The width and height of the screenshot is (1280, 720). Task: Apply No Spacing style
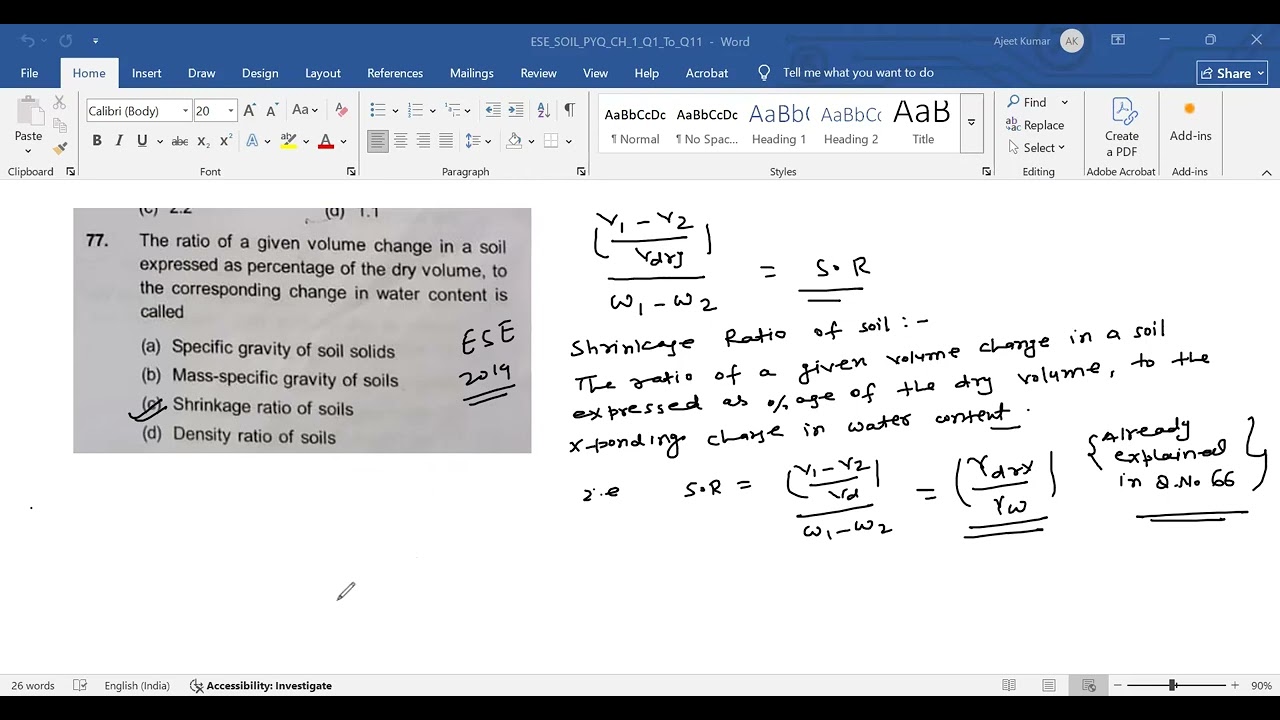point(707,123)
